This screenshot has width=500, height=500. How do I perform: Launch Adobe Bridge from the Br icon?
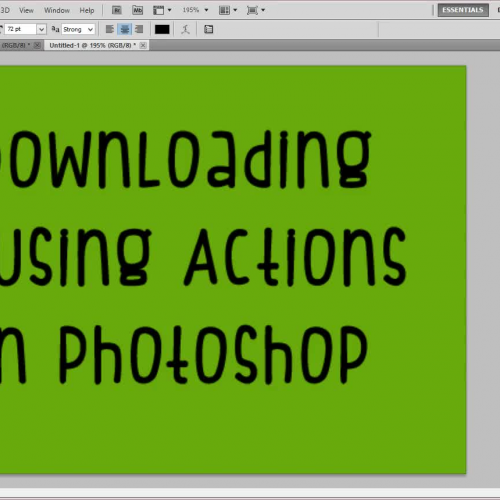[x=116, y=10]
